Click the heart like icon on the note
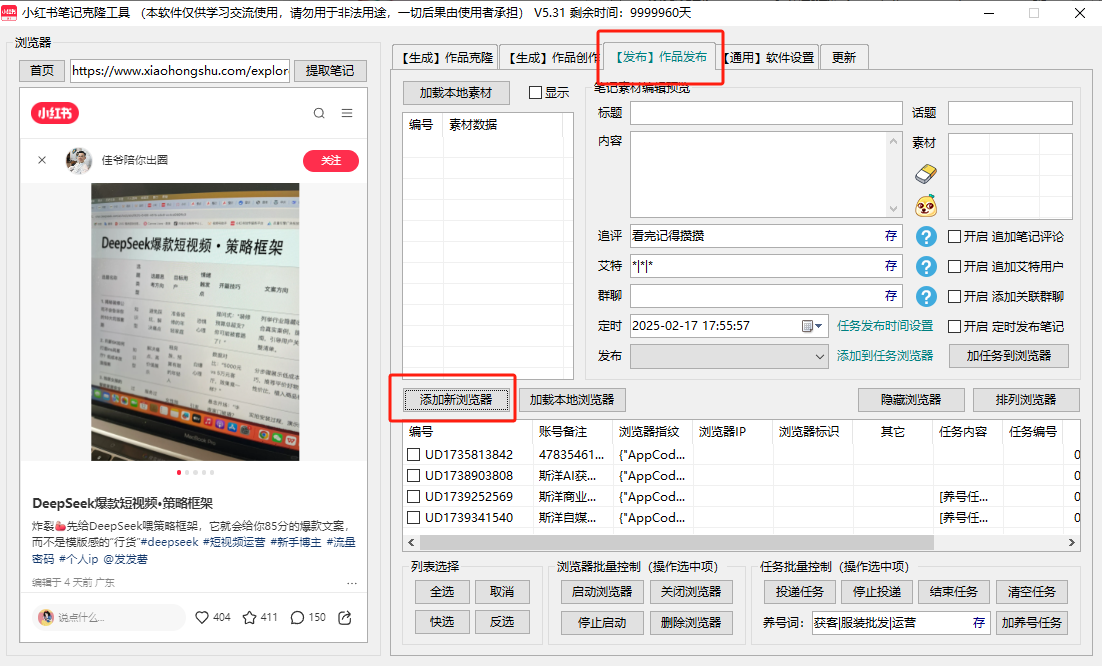Viewport: 1102px width, 666px height. [x=202, y=617]
